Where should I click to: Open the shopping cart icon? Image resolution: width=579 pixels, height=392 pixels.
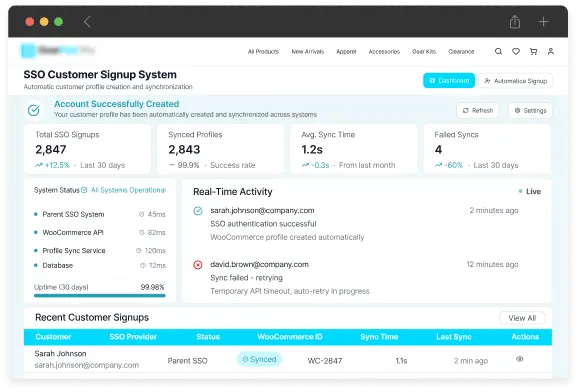pyautogui.click(x=533, y=51)
